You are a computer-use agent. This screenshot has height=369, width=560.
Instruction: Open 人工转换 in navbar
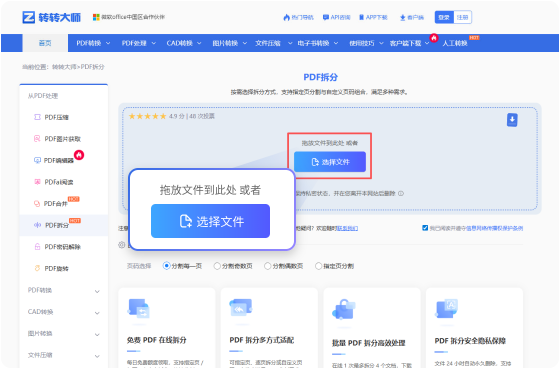(x=455, y=43)
